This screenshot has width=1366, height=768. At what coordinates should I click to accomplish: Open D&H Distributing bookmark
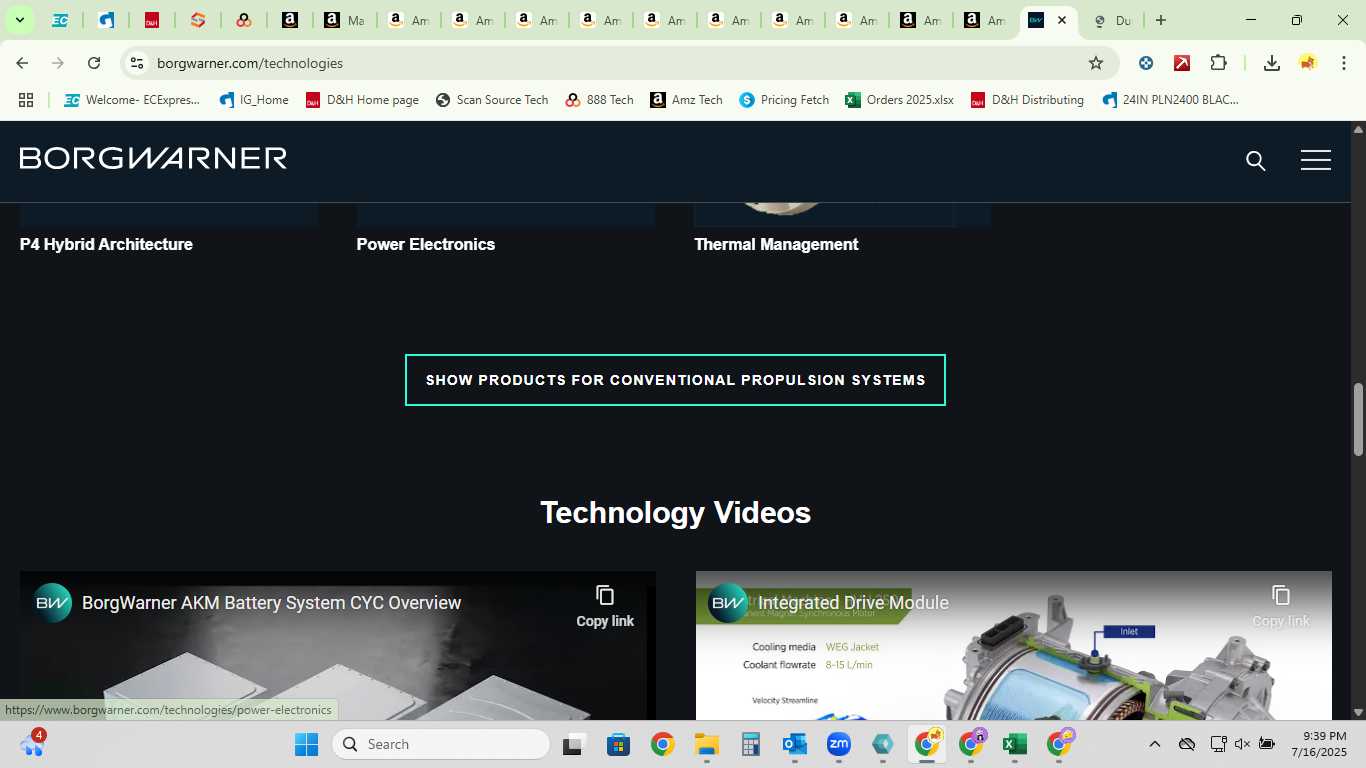pyautogui.click(x=1027, y=100)
